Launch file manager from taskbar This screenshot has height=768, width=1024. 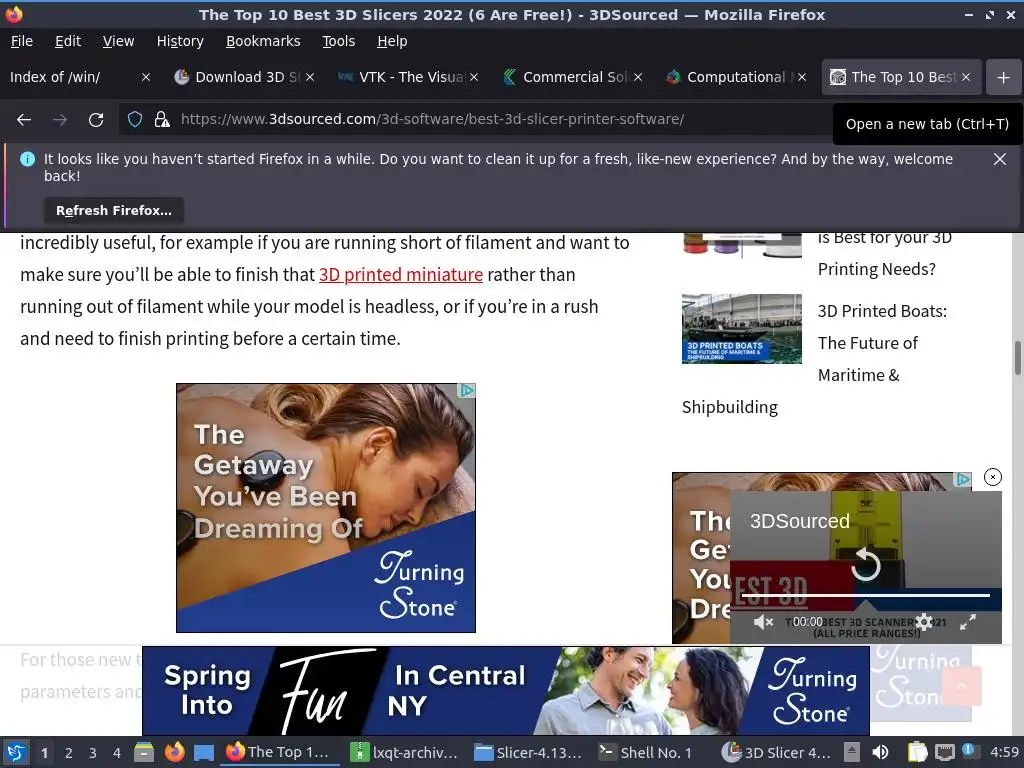click(x=144, y=753)
